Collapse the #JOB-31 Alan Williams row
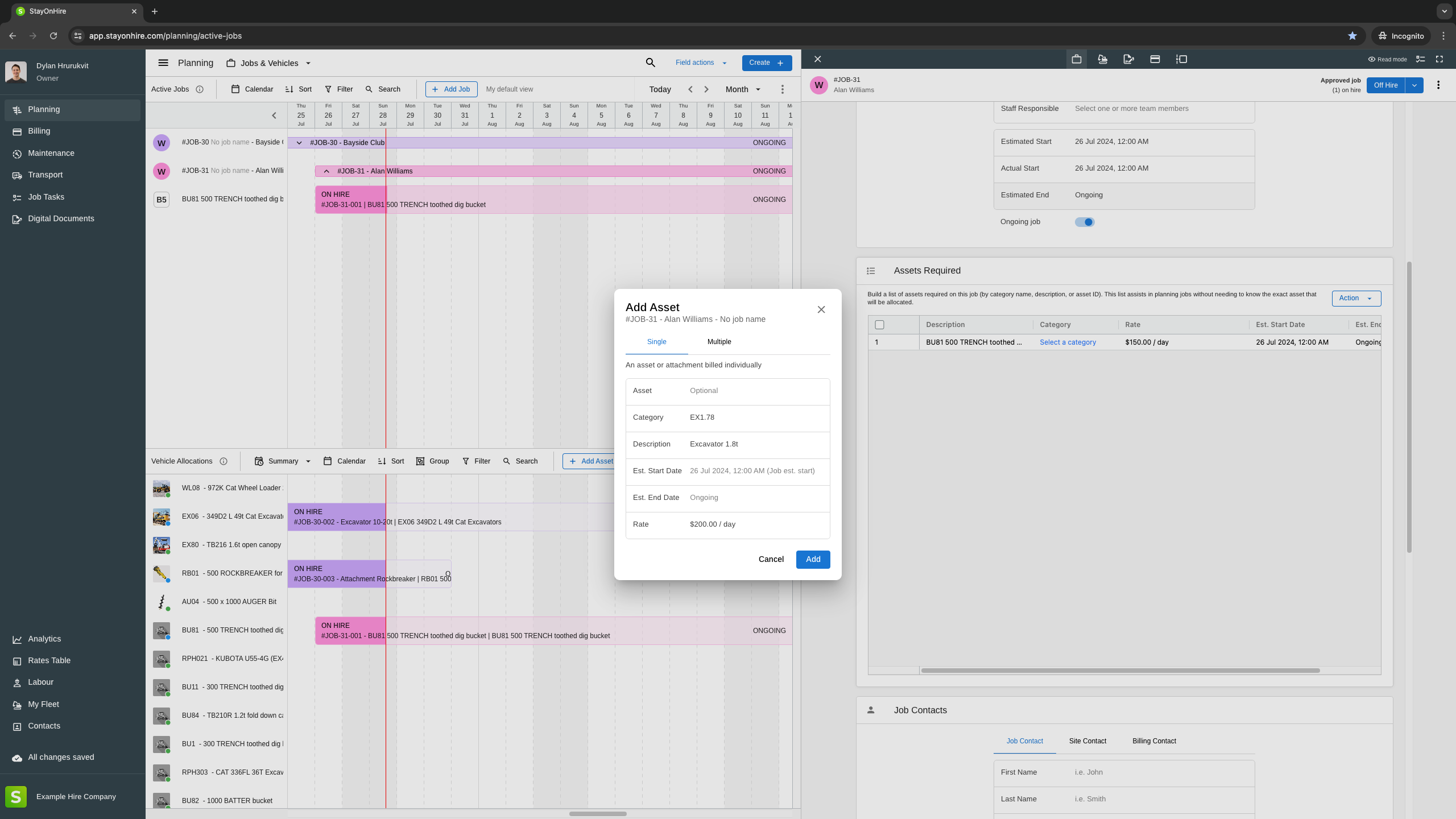The height and width of the screenshot is (819, 1456). click(326, 171)
